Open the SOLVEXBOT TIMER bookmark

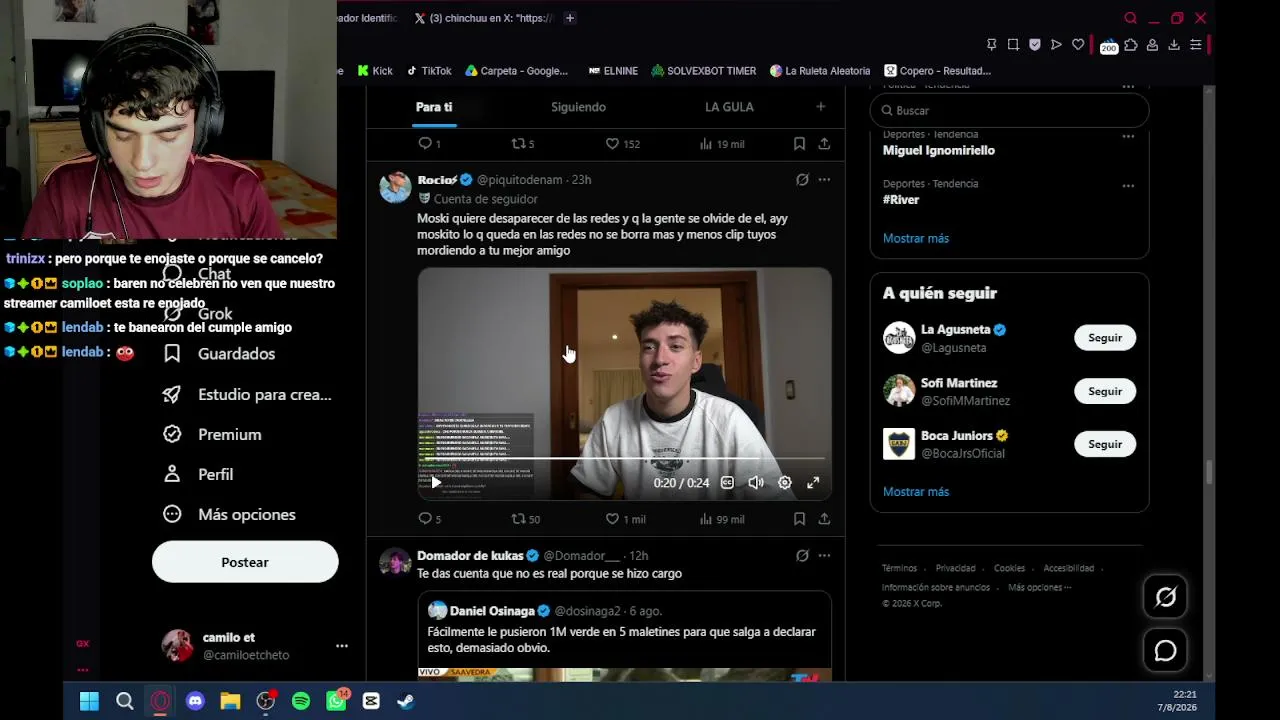coord(703,71)
